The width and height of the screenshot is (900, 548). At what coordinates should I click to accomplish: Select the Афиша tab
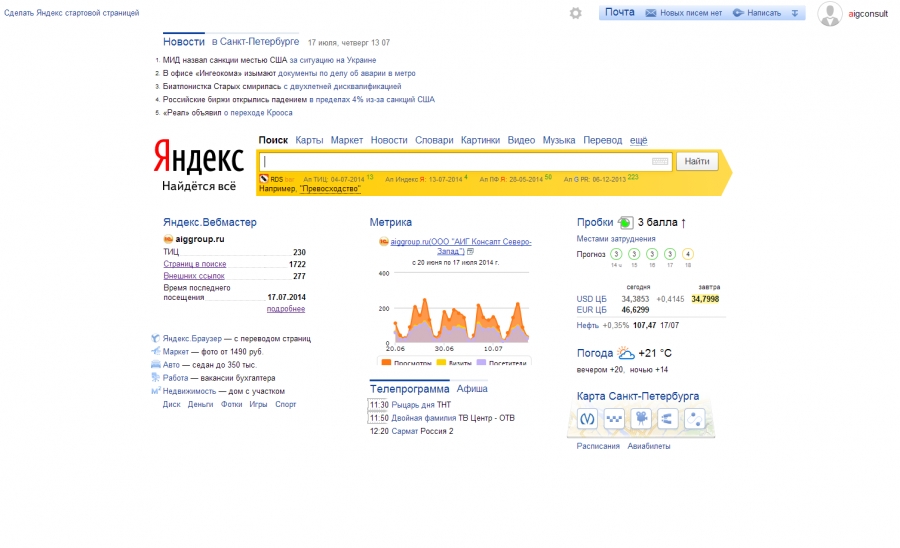(x=472, y=389)
